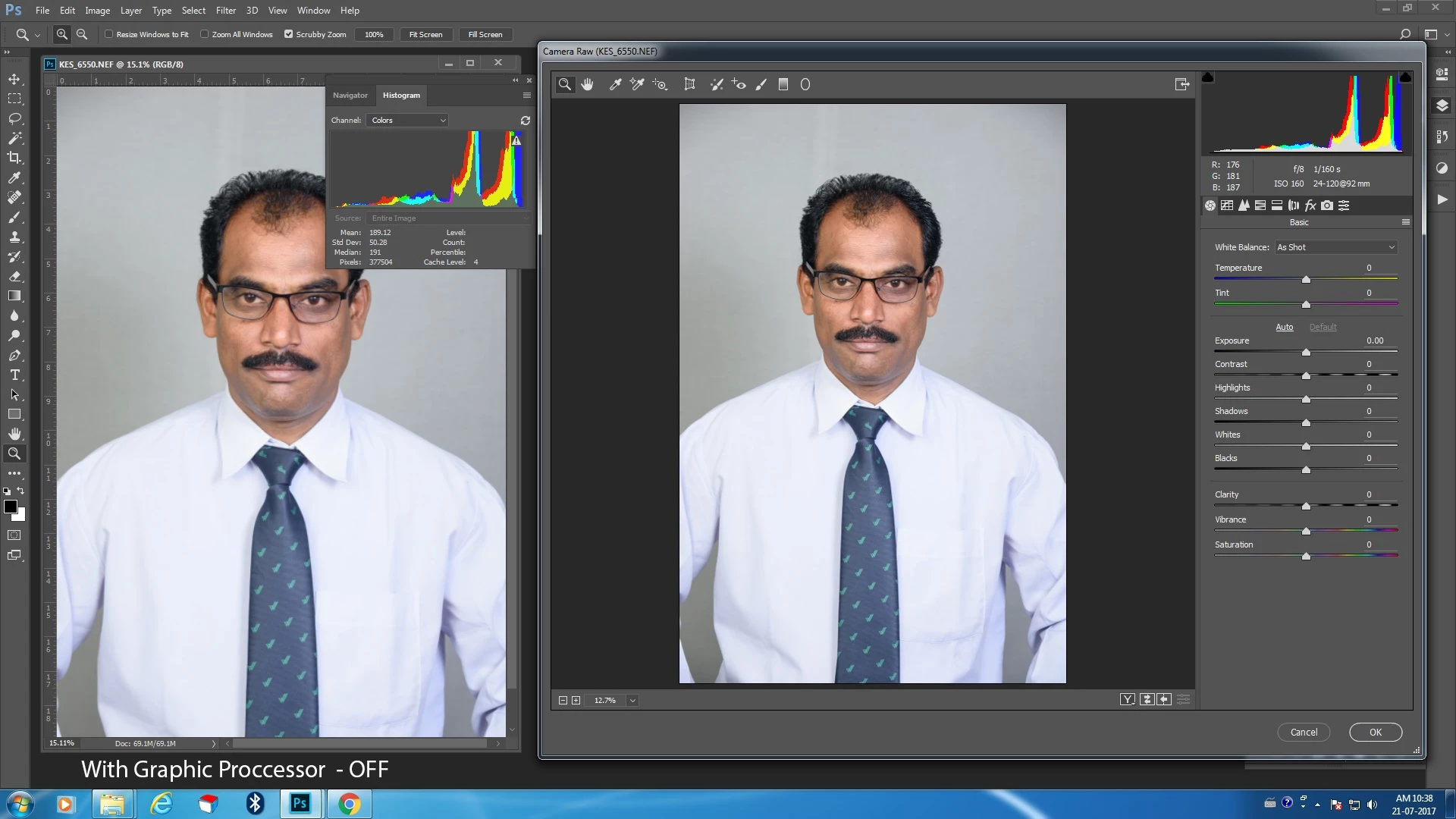Screen dimensions: 1456x819
Task: Click the OK button in Camera Raw
Action: [1375, 733]
